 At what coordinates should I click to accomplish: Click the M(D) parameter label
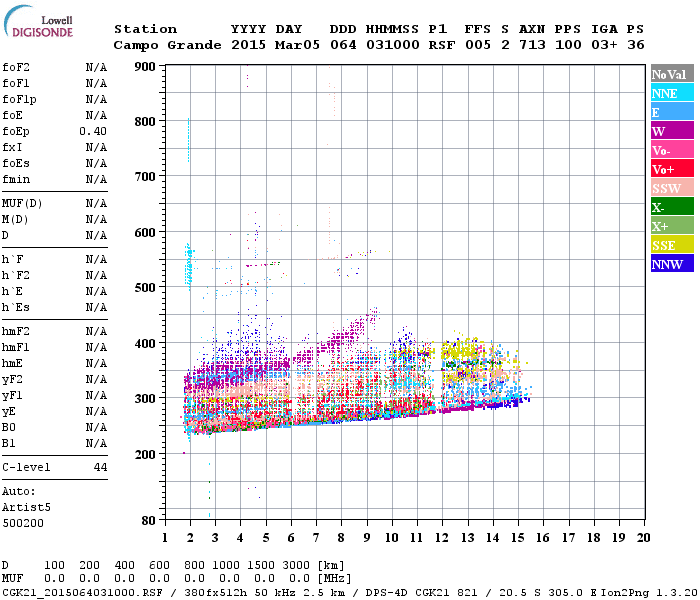(15, 220)
